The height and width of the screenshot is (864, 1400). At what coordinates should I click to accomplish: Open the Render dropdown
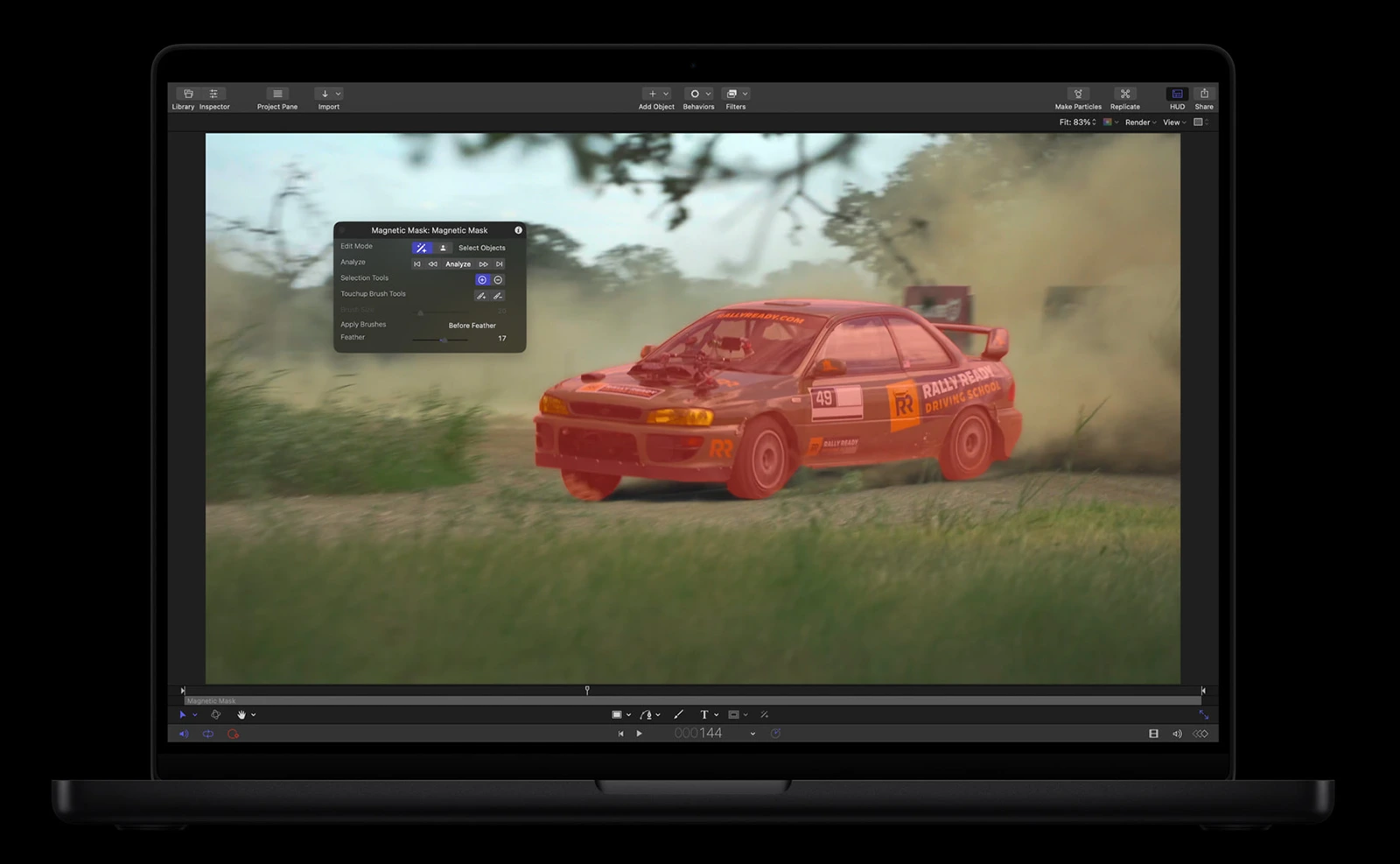tap(1139, 123)
